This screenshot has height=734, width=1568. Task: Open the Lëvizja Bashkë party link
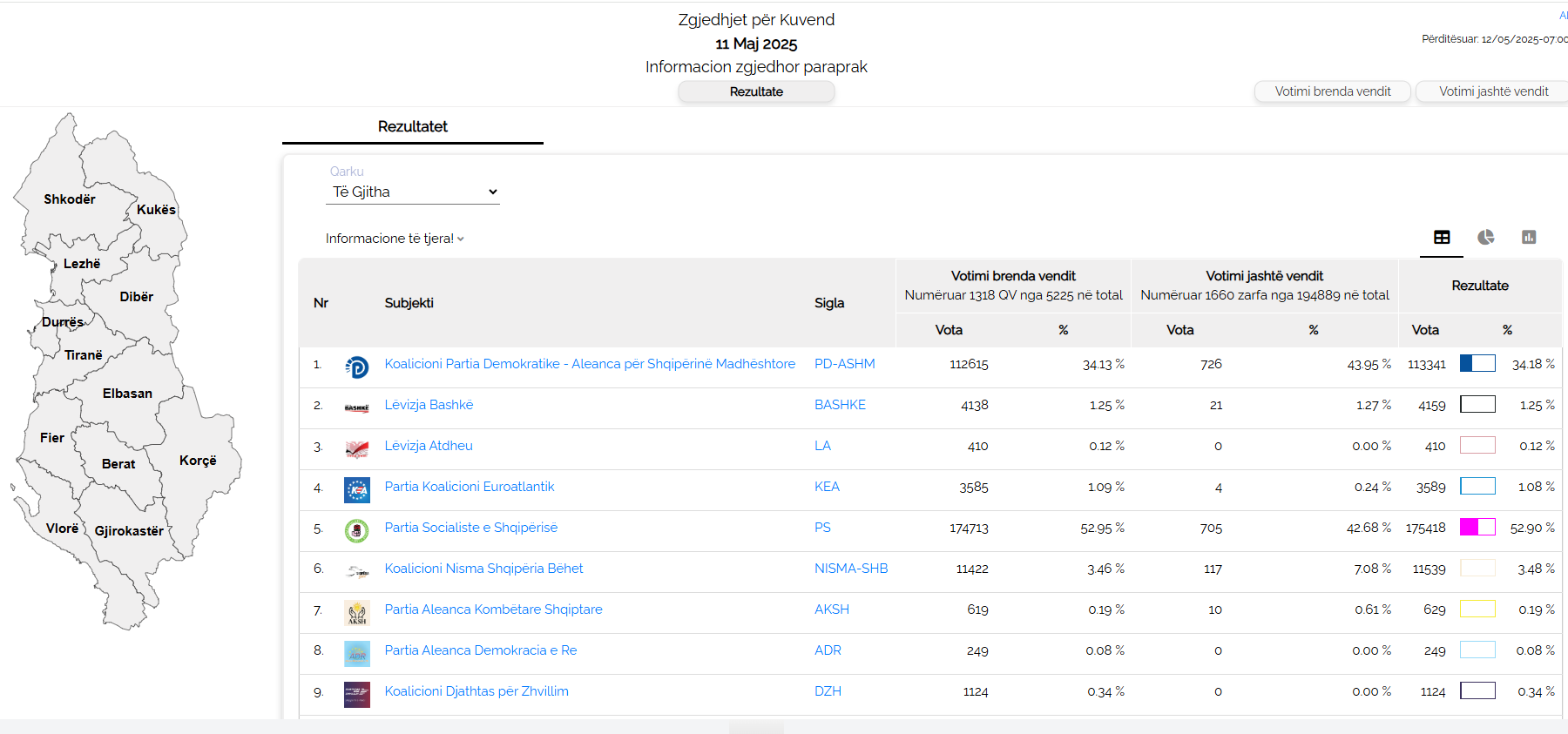pos(429,405)
